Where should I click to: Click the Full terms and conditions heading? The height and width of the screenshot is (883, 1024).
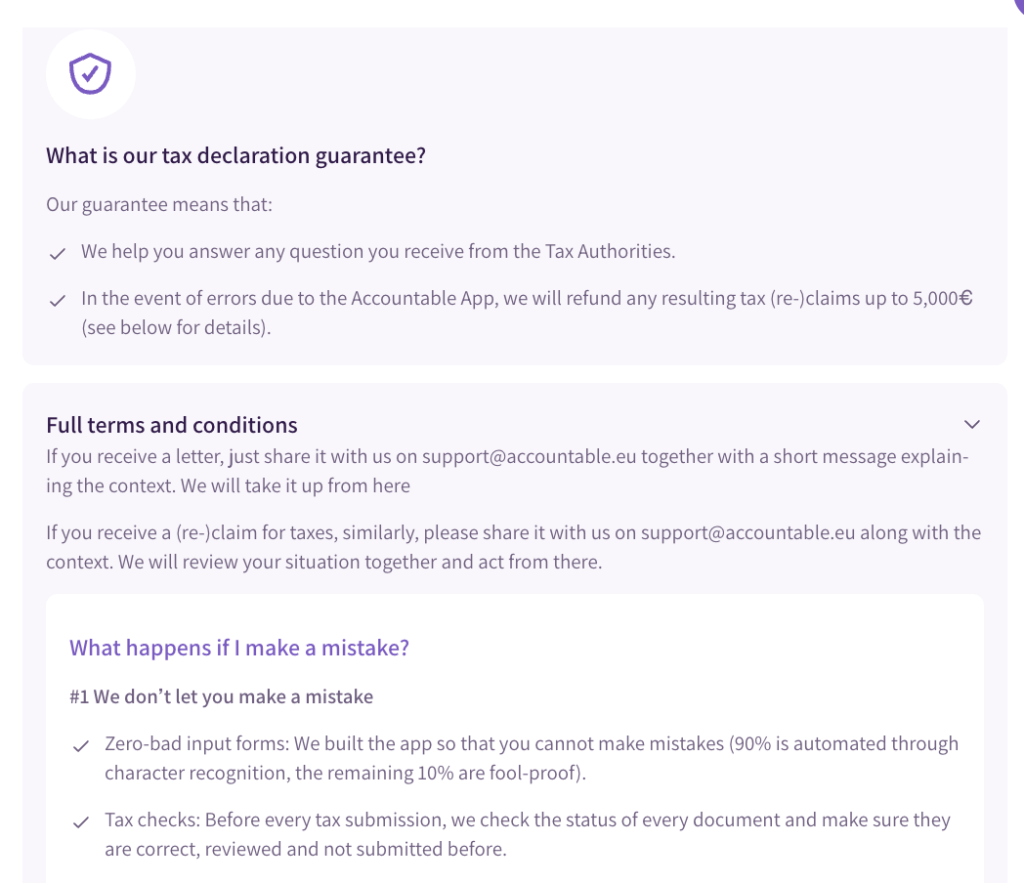coord(172,425)
